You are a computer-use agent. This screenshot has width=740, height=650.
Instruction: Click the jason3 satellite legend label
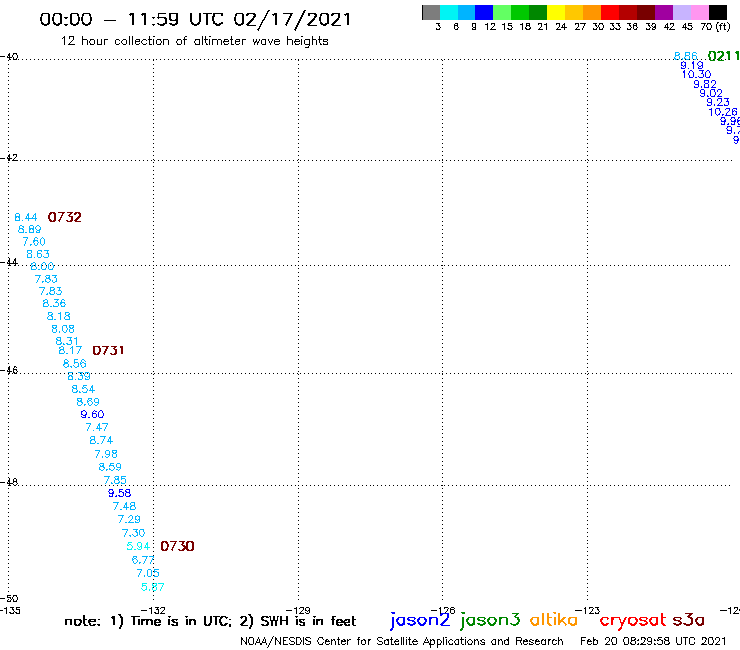490,620
